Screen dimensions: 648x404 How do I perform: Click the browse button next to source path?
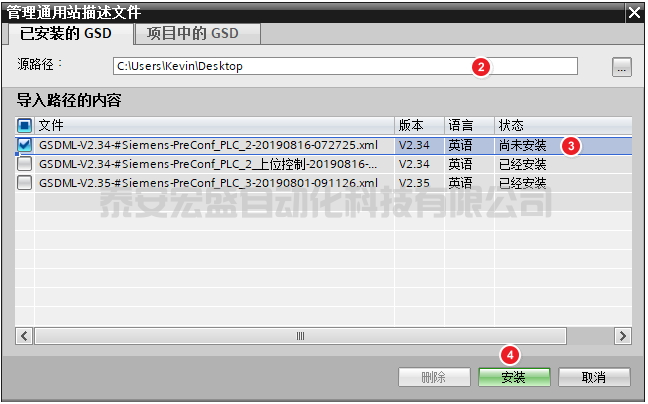tap(621, 67)
